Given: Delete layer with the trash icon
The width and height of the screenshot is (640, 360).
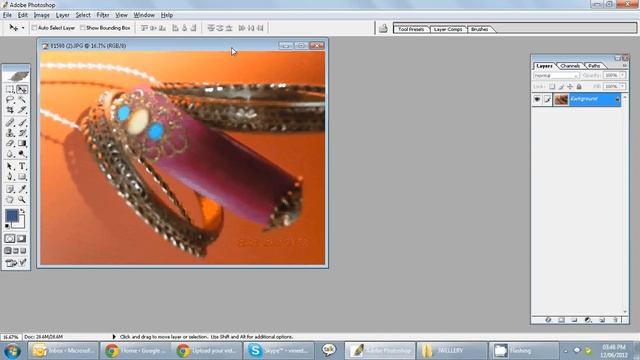Looking at the screenshot, I should pyautogui.click(x=616, y=320).
